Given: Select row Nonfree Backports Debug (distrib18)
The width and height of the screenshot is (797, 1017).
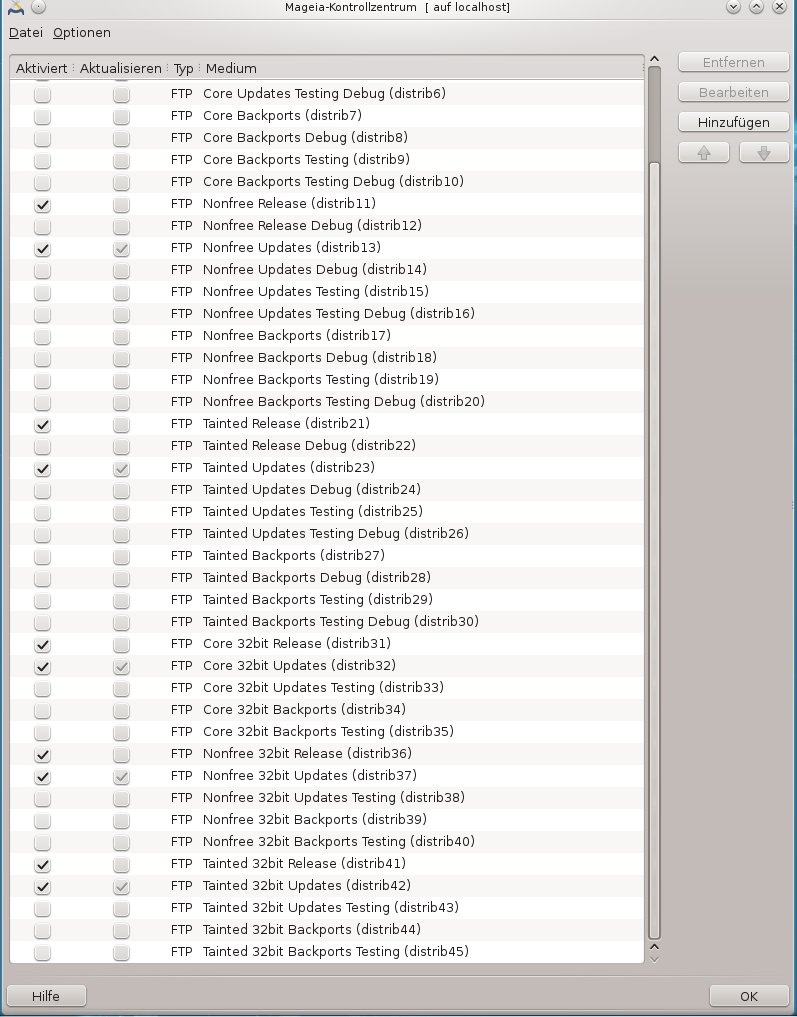Looking at the screenshot, I should [327, 358].
